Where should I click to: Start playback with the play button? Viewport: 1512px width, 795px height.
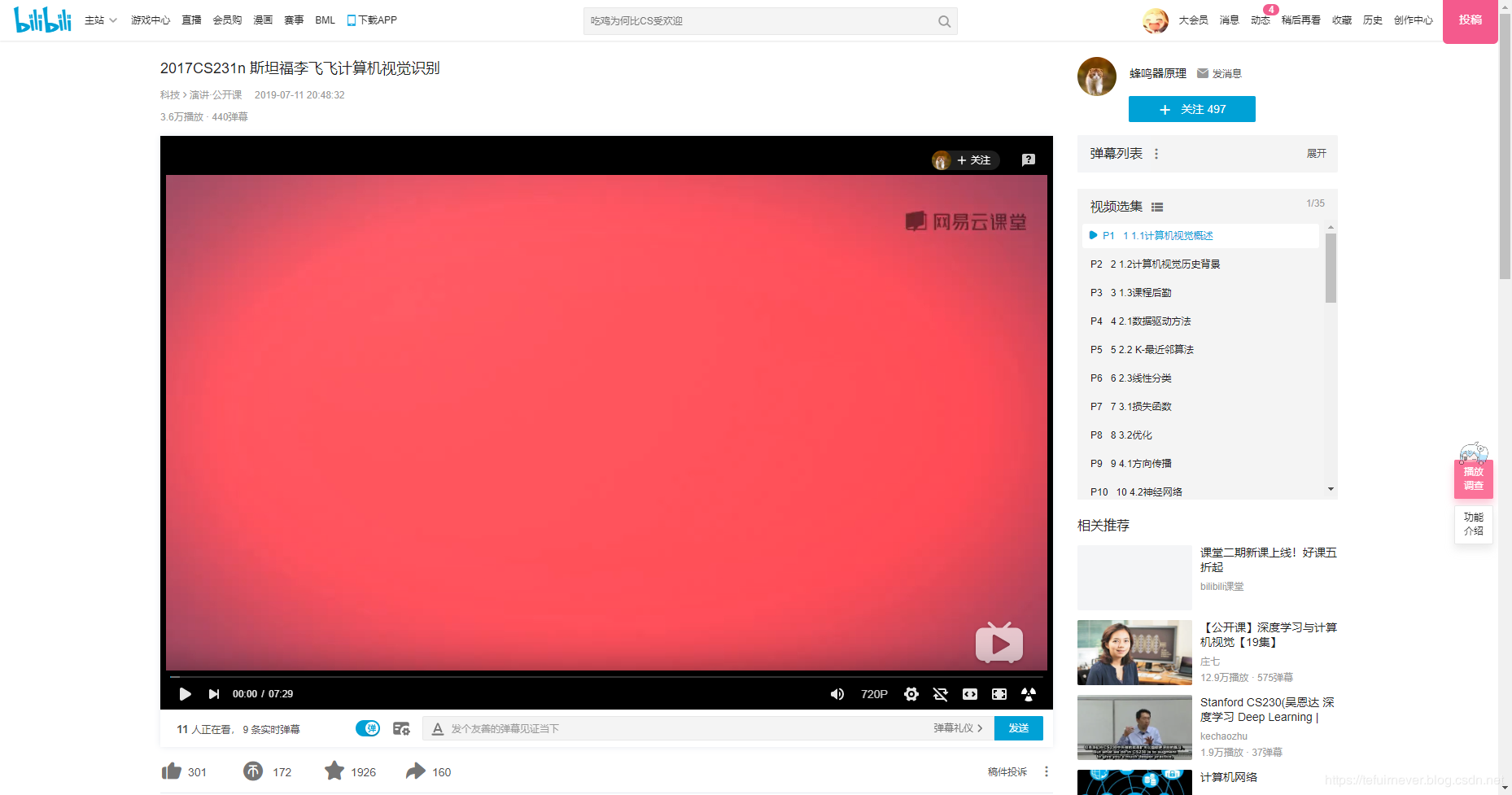tap(185, 694)
